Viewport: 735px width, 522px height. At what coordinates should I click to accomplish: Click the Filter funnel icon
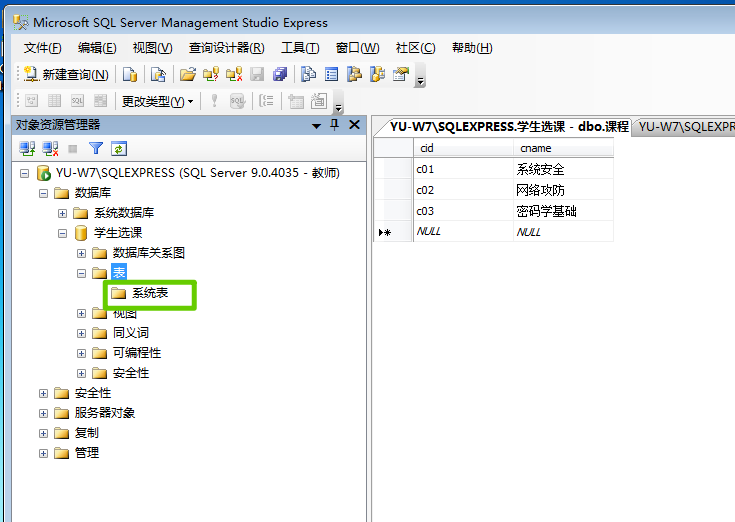tap(96, 149)
